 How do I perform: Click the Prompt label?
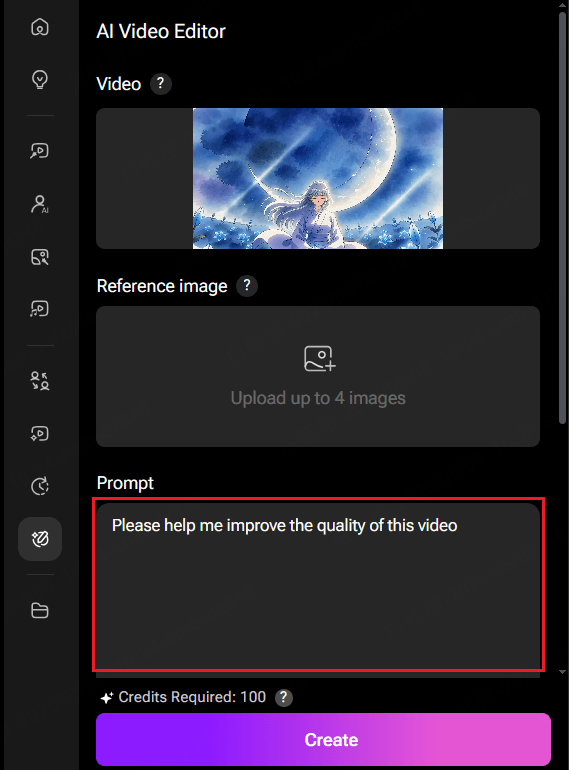125,483
